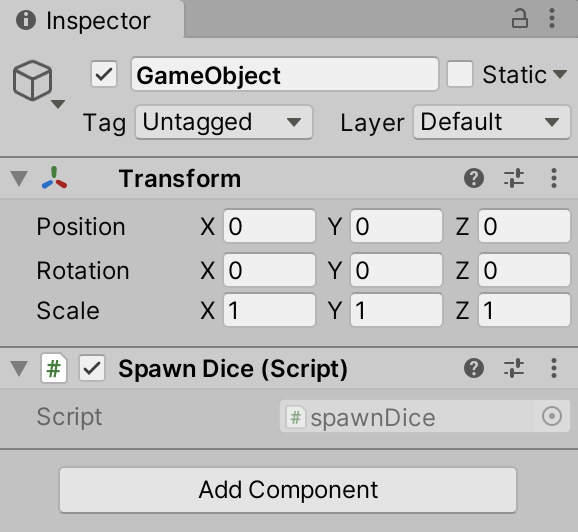
Task: Click the GameObject cube icon
Action: tap(32, 80)
